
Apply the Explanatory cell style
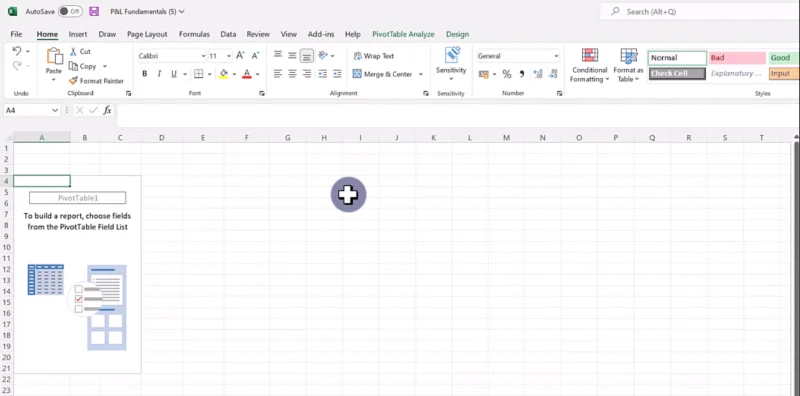(x=737, y=73)
